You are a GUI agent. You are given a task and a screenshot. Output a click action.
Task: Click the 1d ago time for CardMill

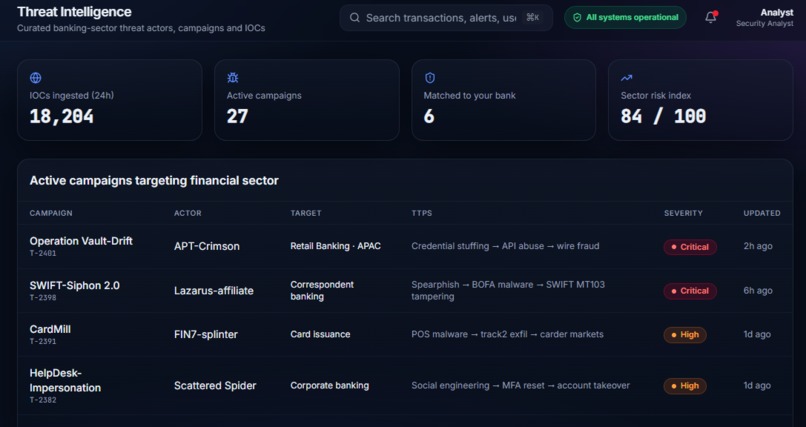pos(757,334)
